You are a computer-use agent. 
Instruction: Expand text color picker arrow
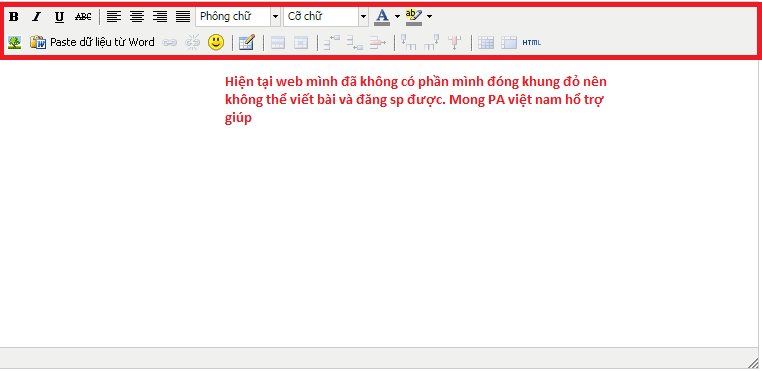coord(397,17)
